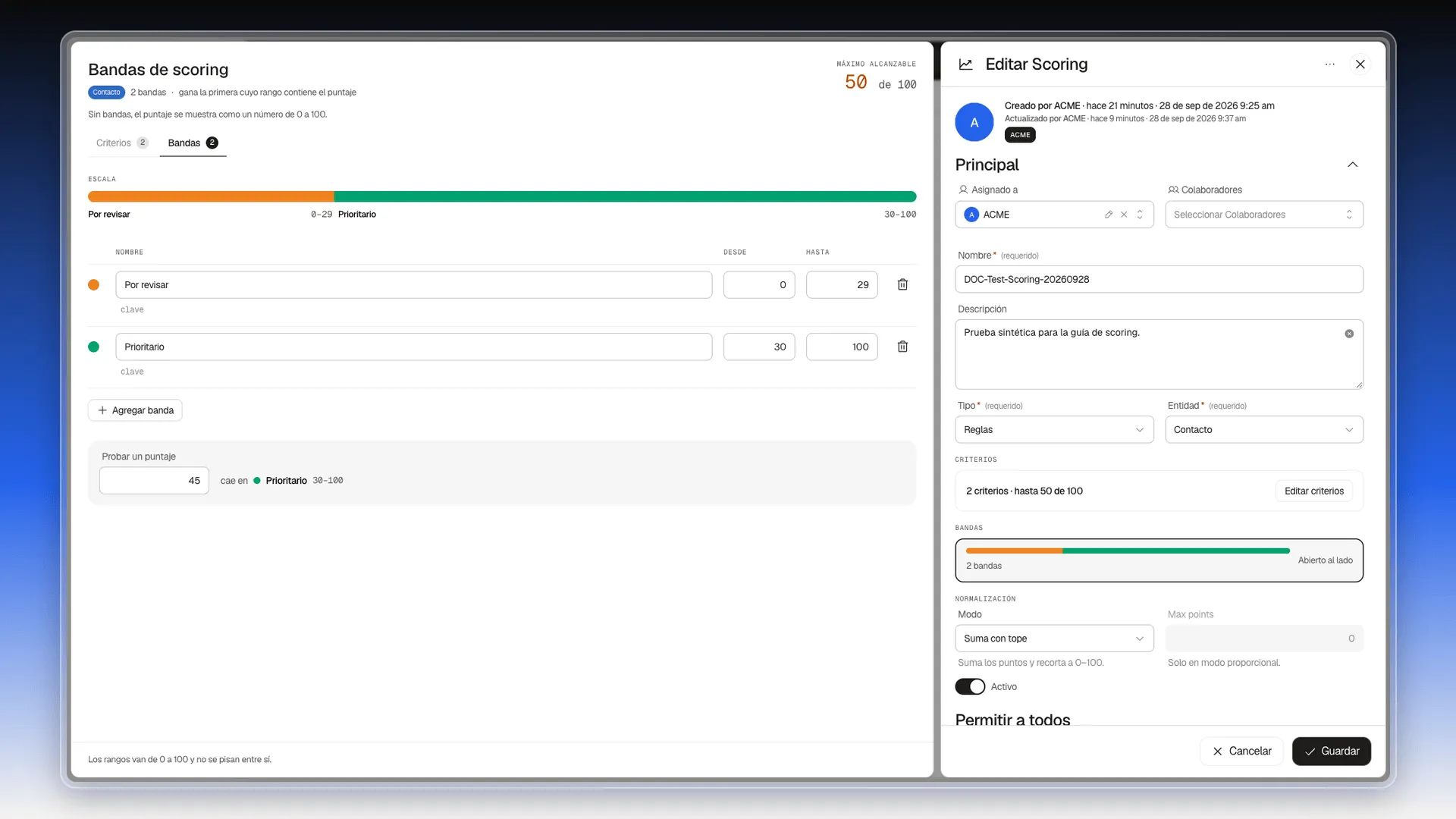
Task: Delete the Por revisar band
Action: point(902,284)
